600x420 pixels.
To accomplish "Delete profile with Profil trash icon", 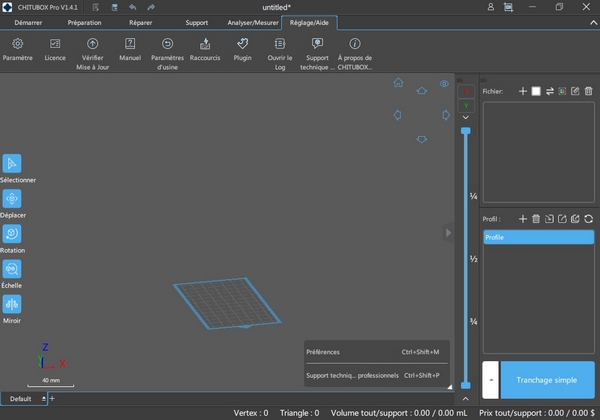I will click(536, 219).
